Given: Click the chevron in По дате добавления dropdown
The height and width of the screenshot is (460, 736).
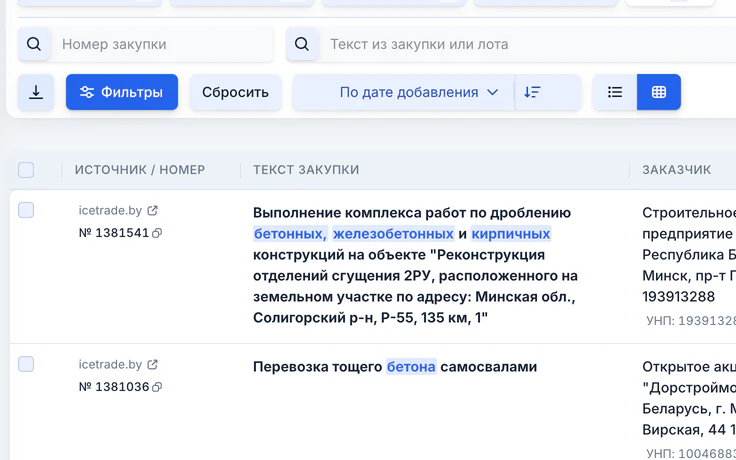Looking at the screenshot, I should click(x=492, y=92).
